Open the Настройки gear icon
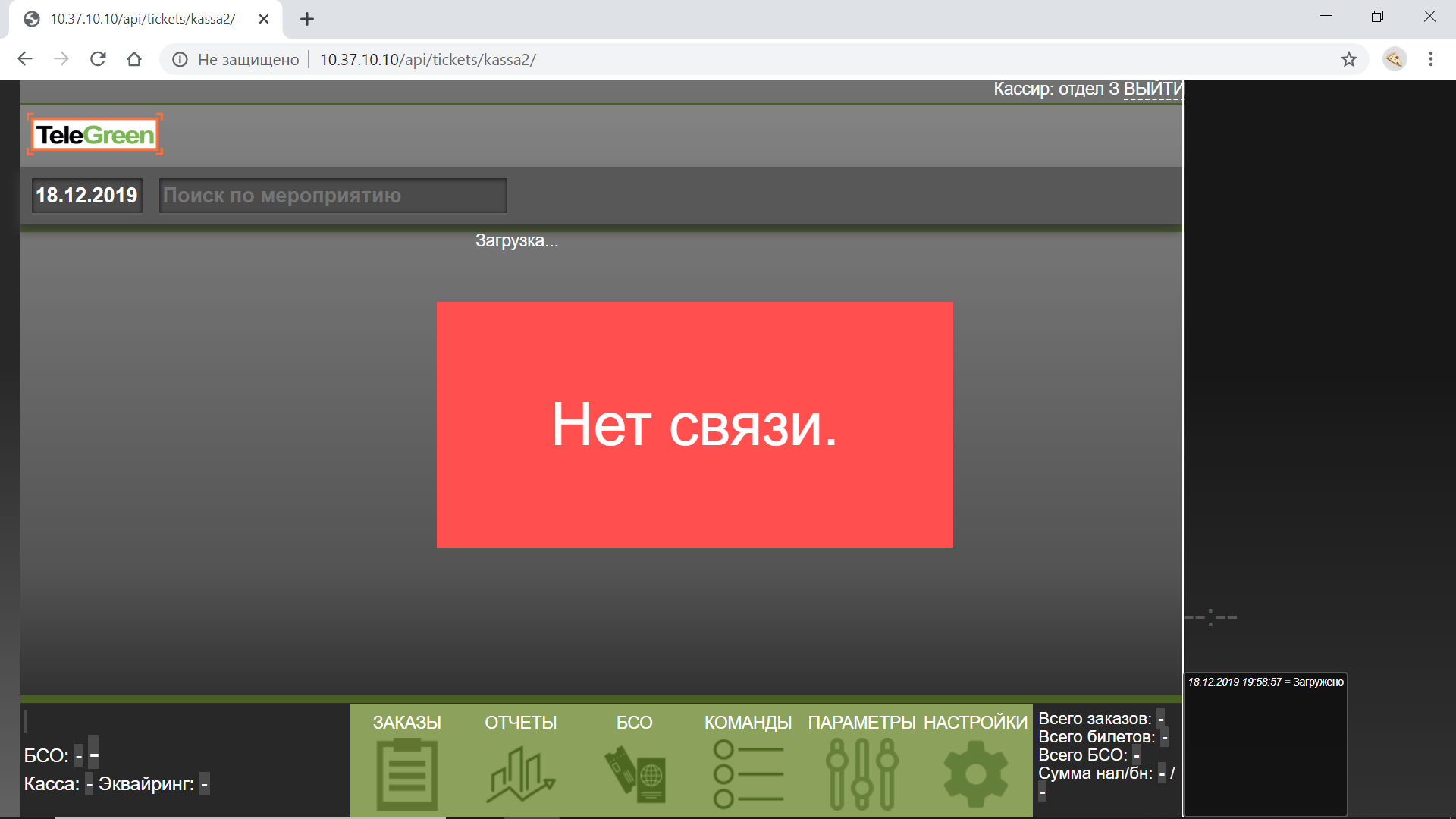1456x819 pixels. [x=975, y=773]
